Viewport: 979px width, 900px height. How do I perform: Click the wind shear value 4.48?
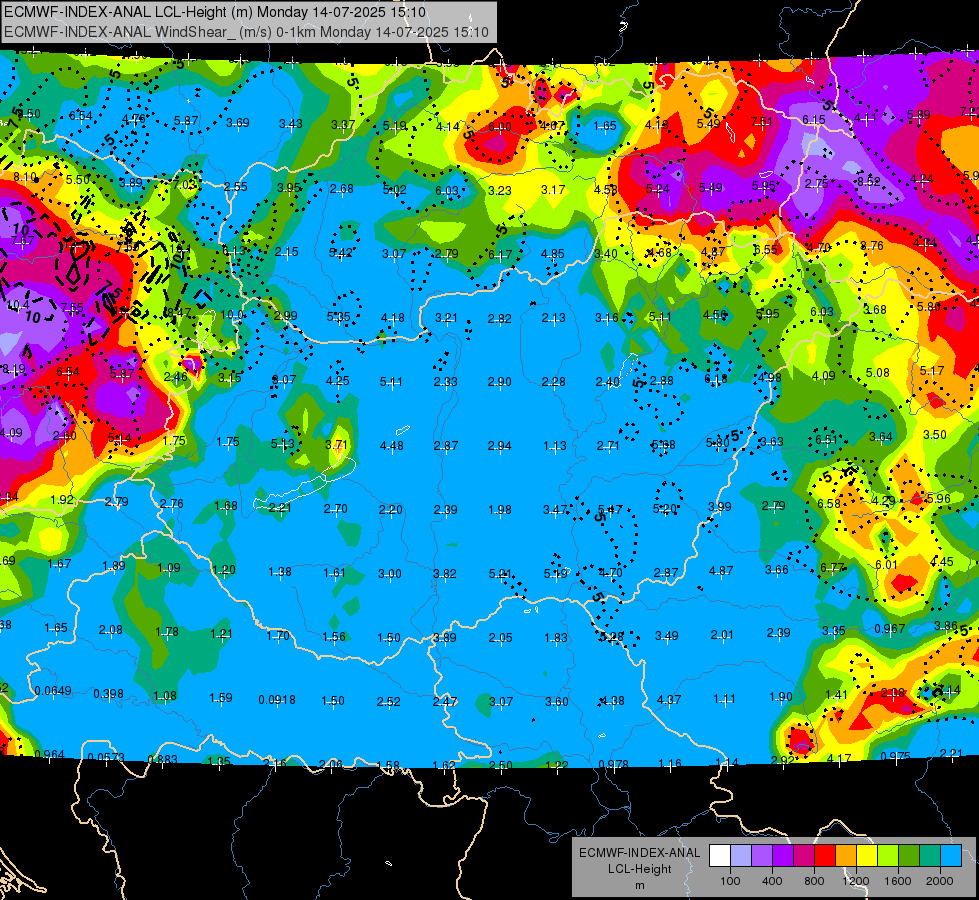[x=391, y=446]
